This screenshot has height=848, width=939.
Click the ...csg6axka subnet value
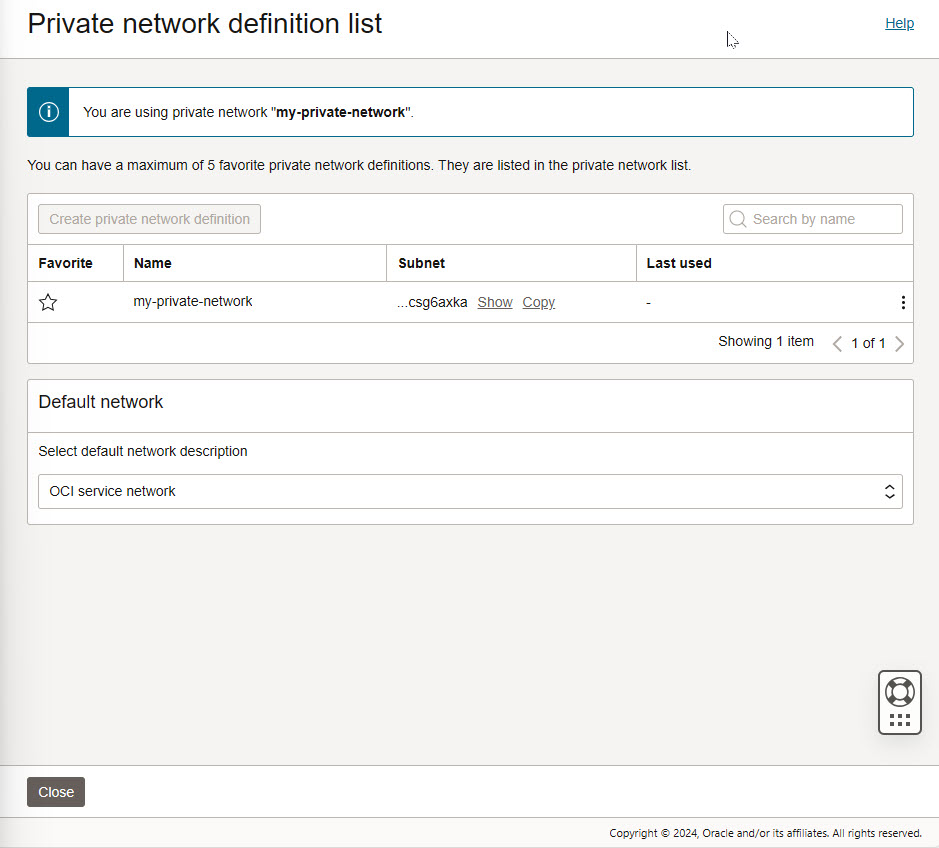[x=432, y=302]
